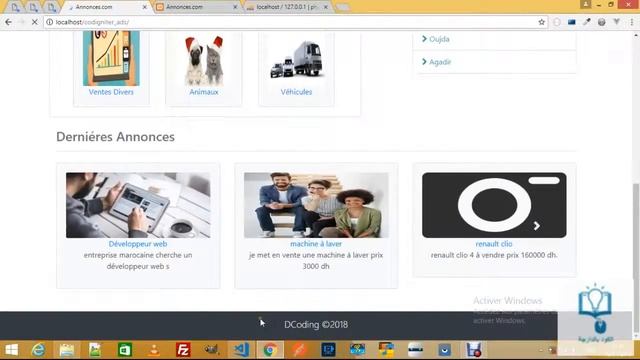Click the address bar URL field
Image resolution: width=640 pixels, height=360 pixels.
point(294,22)
